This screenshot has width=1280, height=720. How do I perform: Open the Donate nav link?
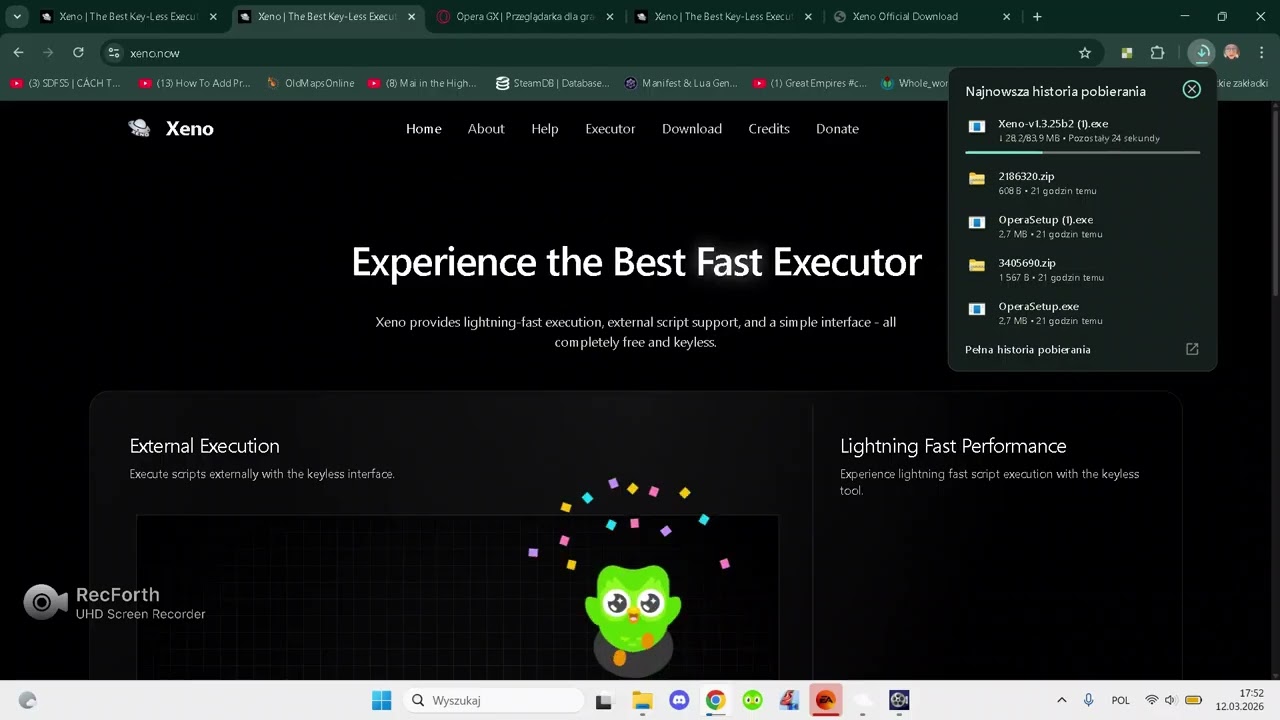[837, 129]
